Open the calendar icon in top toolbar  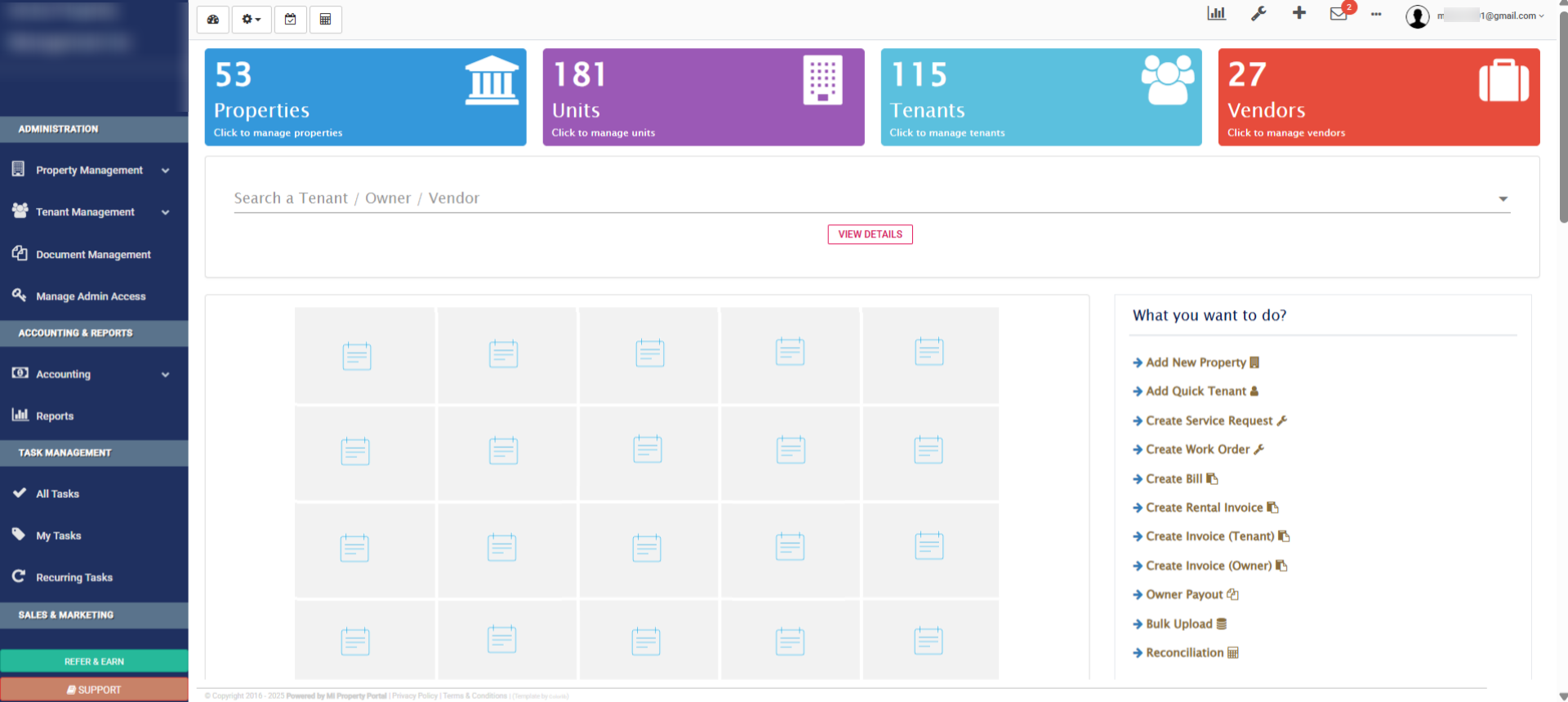[x=290, y=20]
